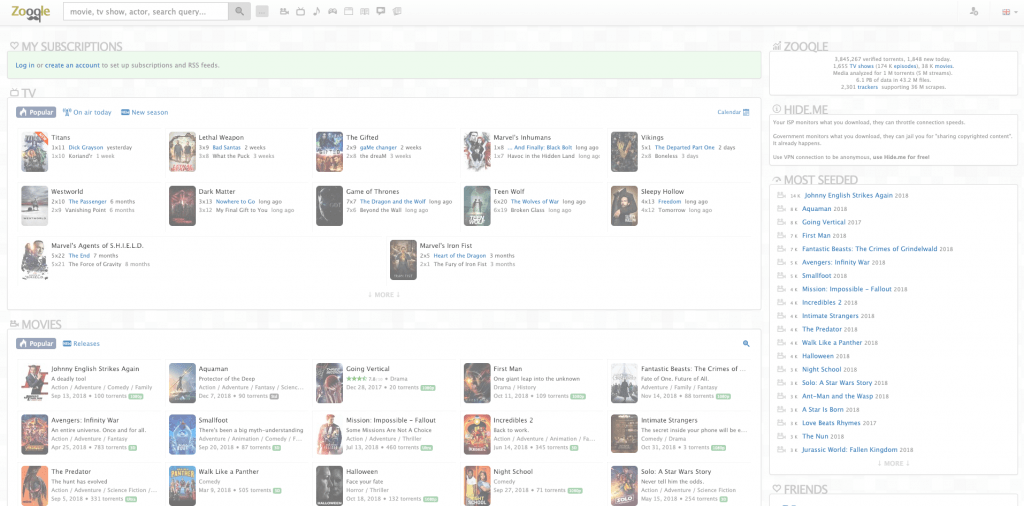Open the Applications window icon in header
Viewport: 1024px width, 506px height.
tap(348, 11)
